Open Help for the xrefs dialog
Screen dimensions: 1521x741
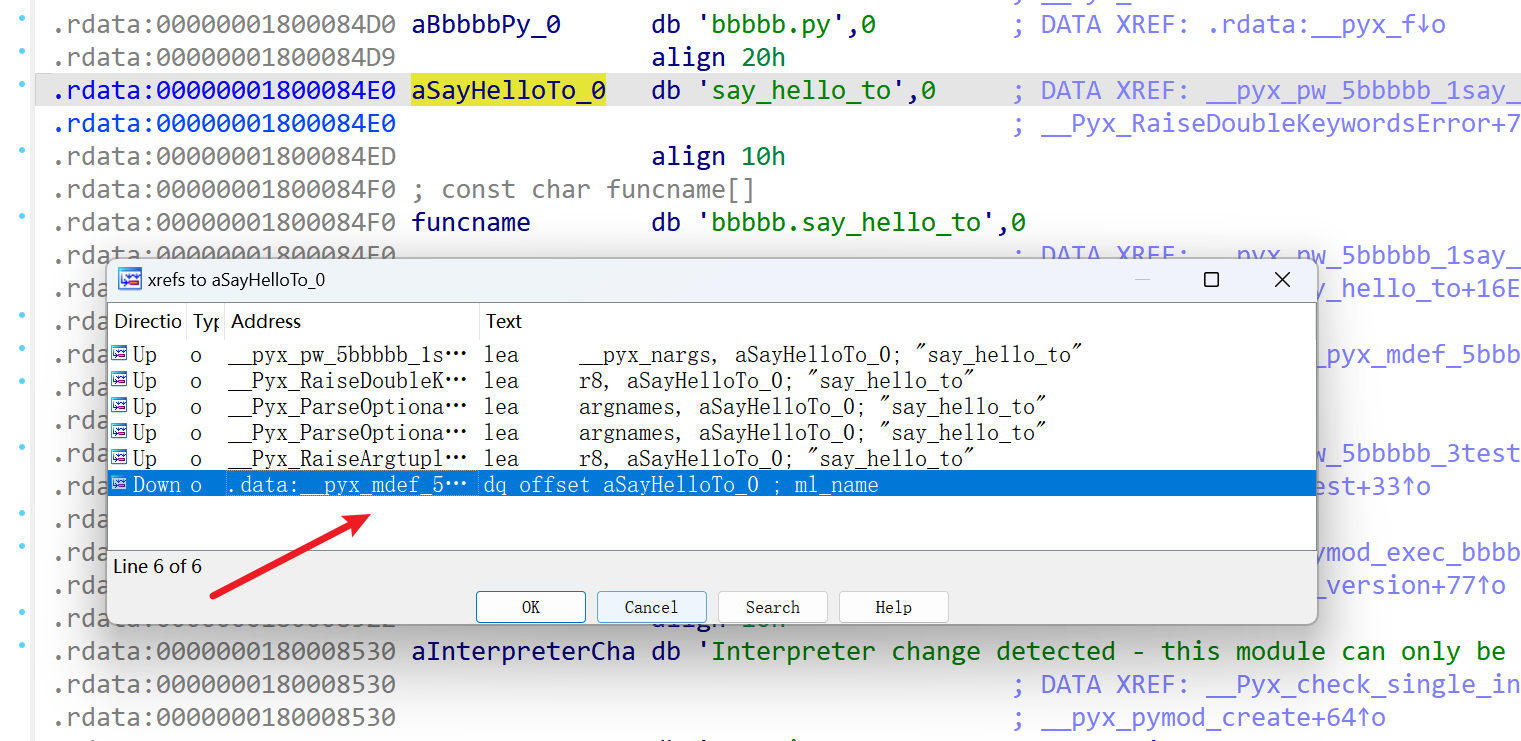point(893,607)
